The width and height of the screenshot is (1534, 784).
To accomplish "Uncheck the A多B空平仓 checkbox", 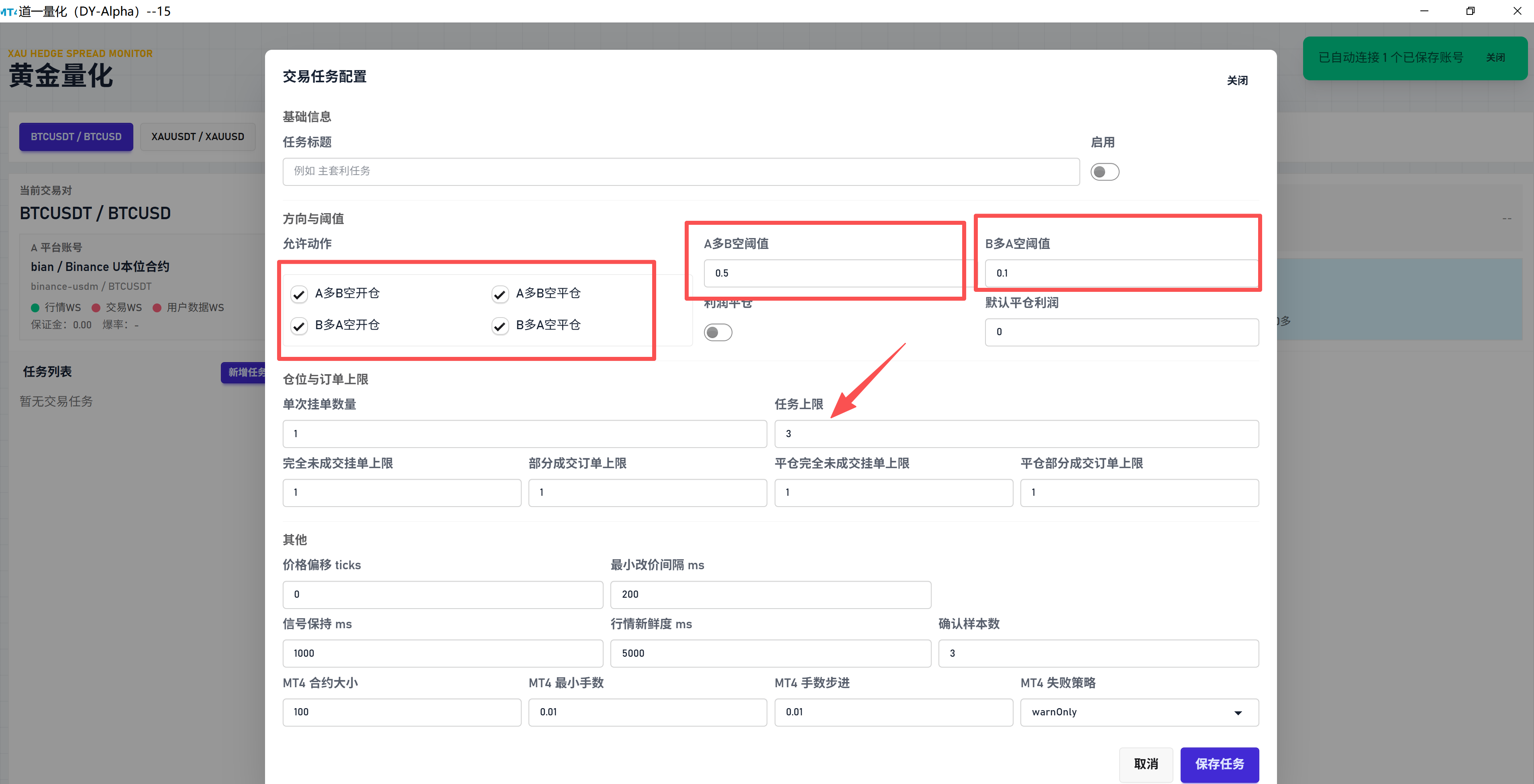I will coord(500,294).
